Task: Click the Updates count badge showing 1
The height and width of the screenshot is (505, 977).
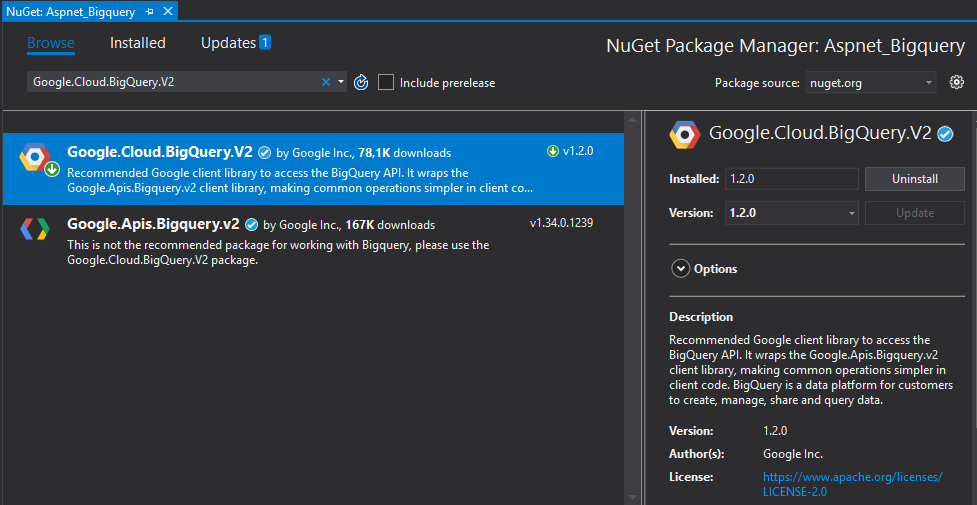Action: pos(265,42)
